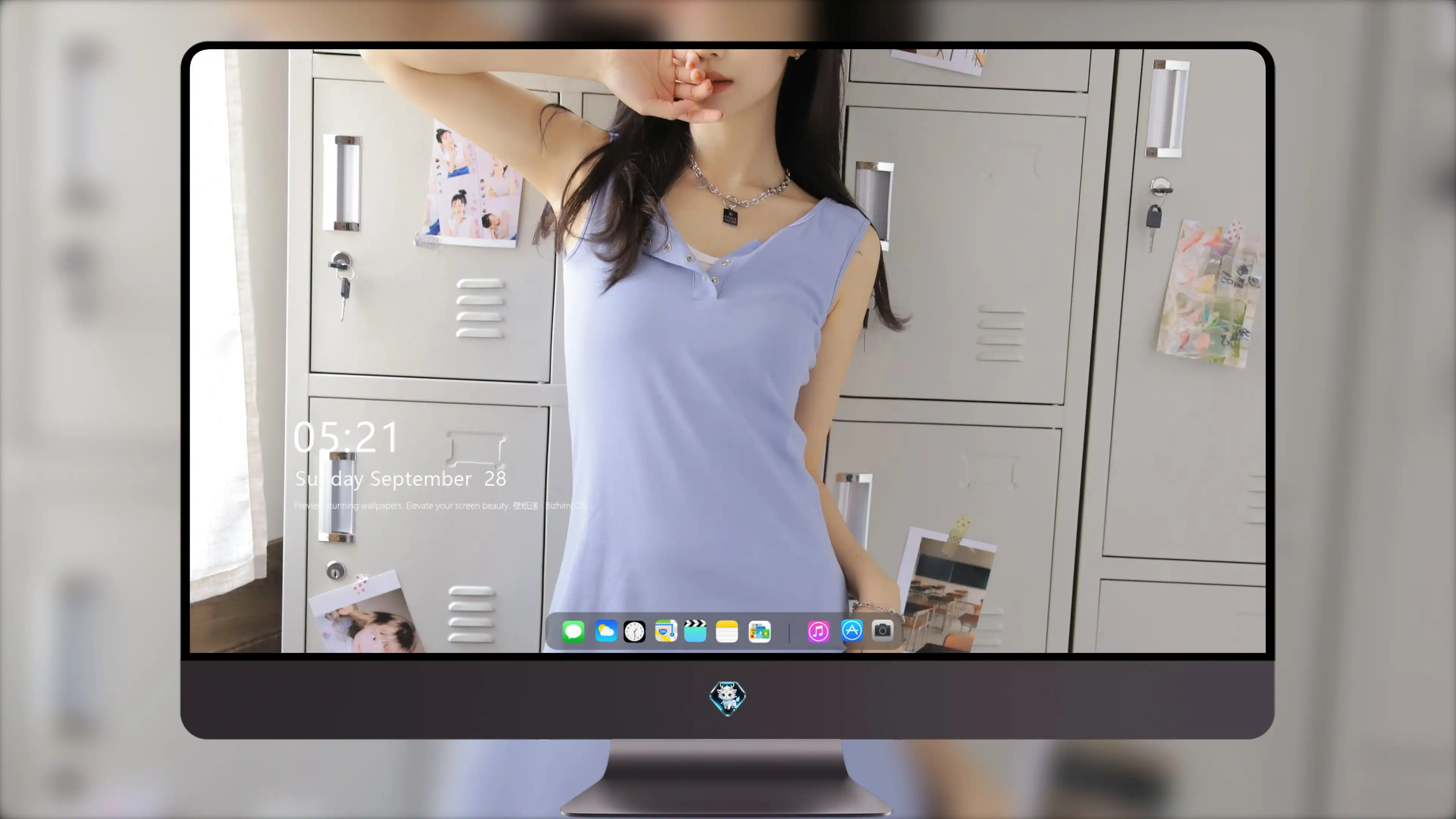Open the Messages app in the dock
The width and height of the screenshot is (1456, 819).
(x=573, y=631)
